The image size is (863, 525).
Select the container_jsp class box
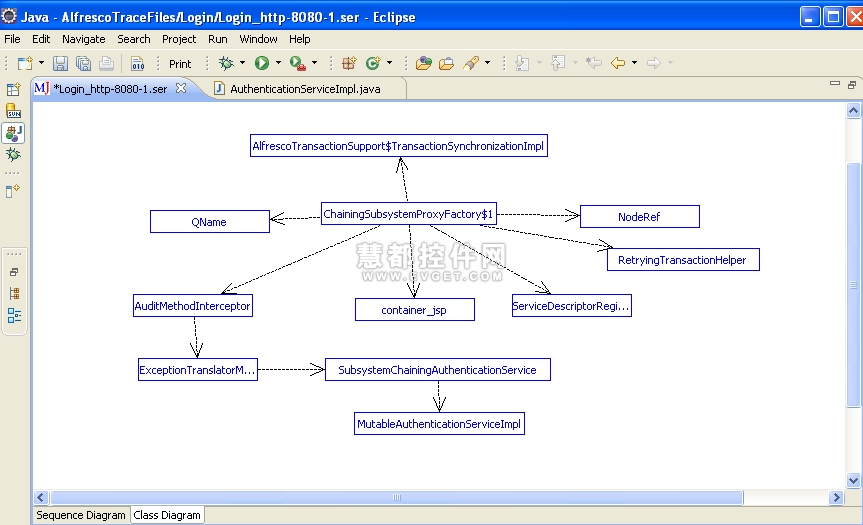click(414, 310)
